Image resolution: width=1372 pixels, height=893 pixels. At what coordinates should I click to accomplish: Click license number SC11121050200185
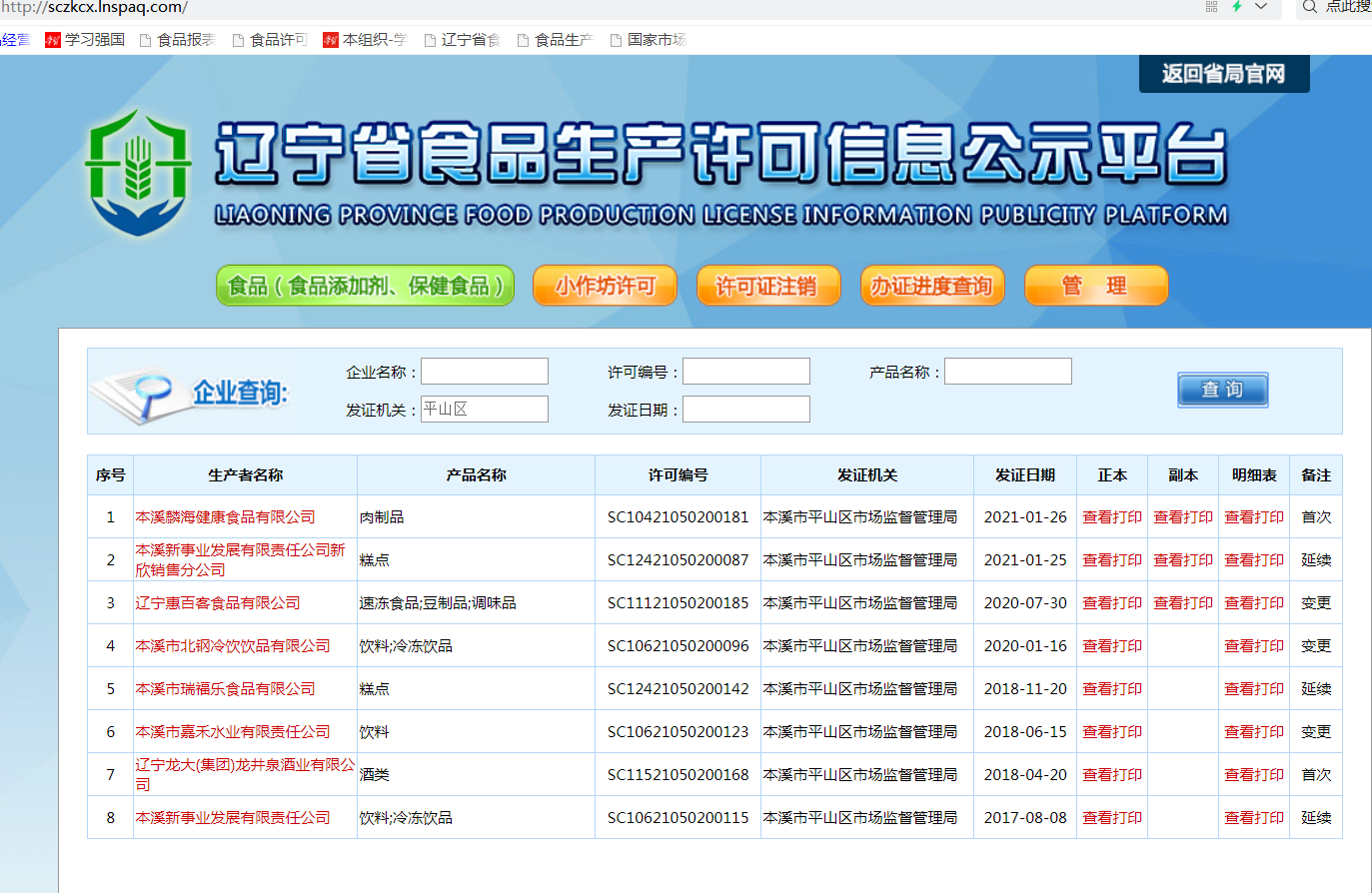(x=678, y=603)
